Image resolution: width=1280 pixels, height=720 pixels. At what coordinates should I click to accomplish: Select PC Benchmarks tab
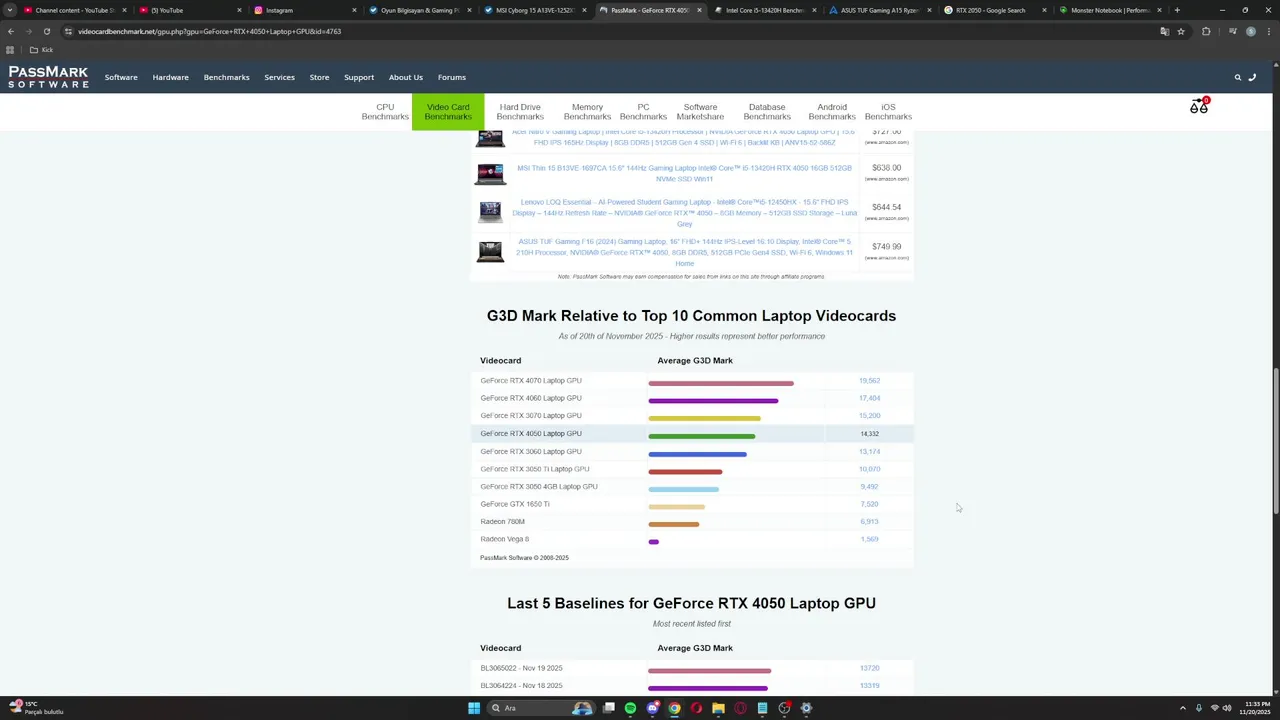[643, 112]
